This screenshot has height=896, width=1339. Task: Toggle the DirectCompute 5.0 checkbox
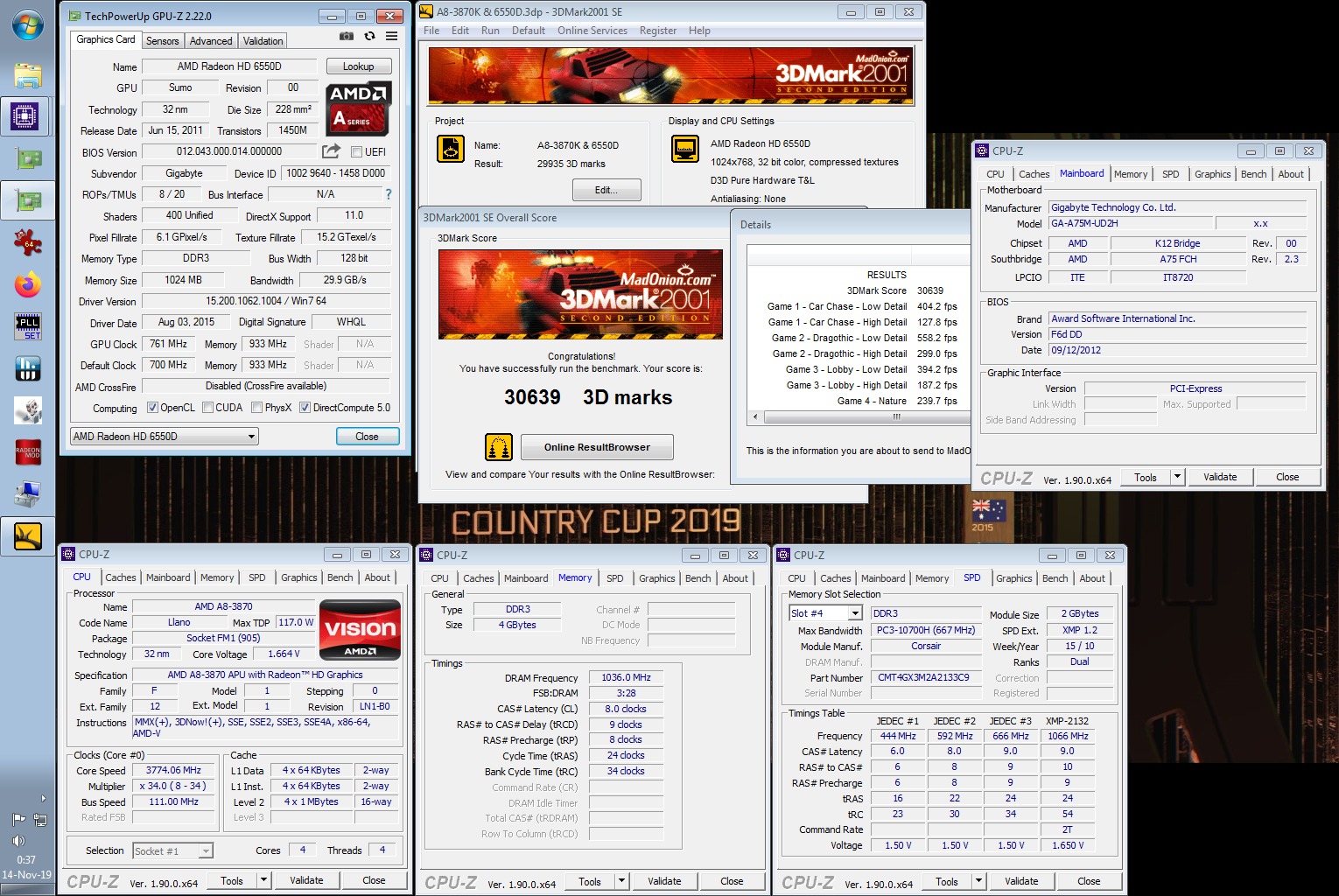305,408
